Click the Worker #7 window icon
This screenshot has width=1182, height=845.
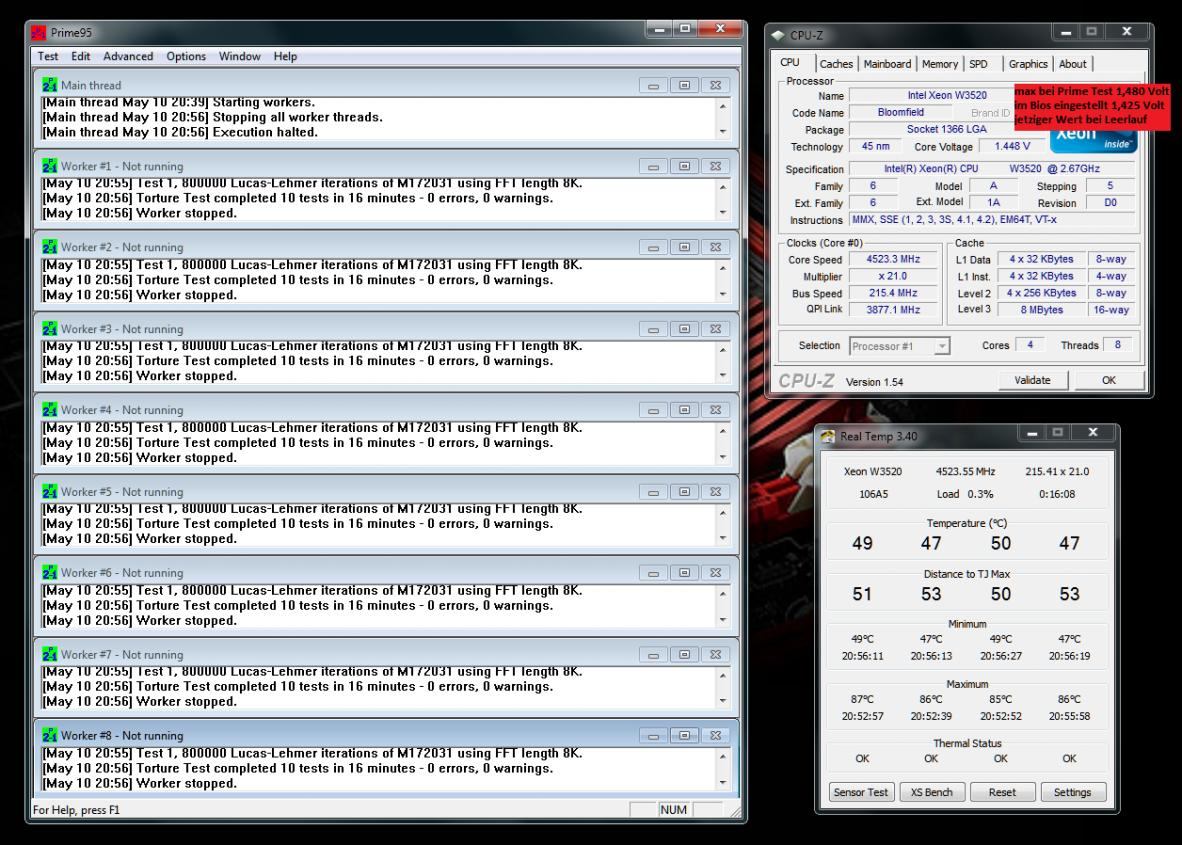point(50,654)
